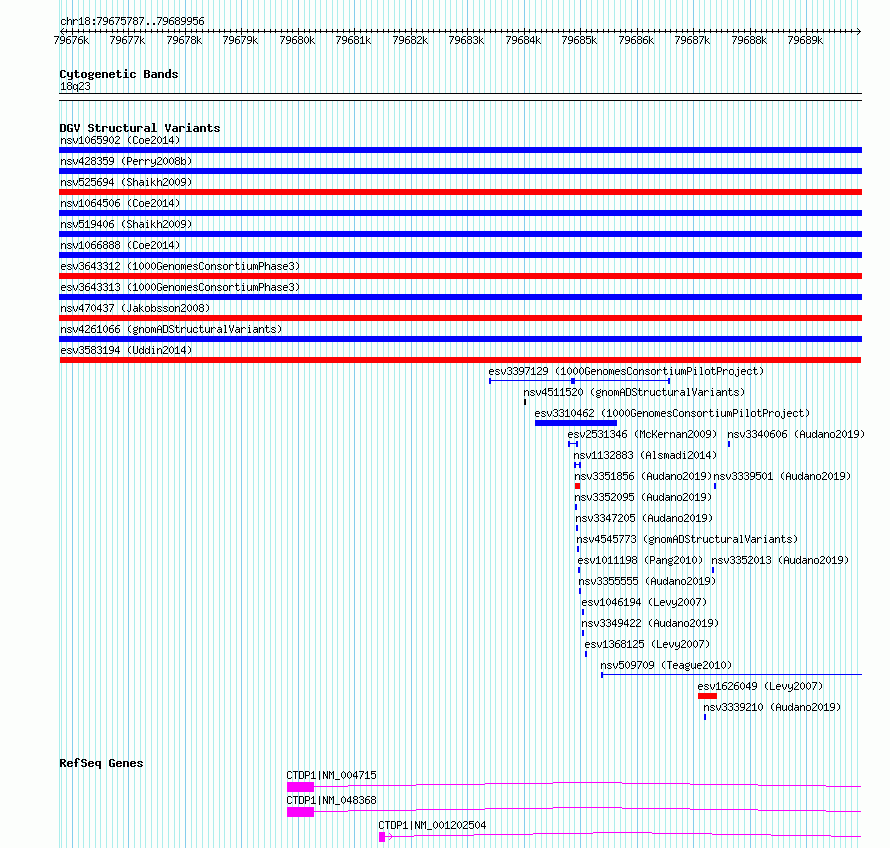Open esv1046194 (Levy2007) label
Viewport: 890px width, 848px height.
[644, 602]
